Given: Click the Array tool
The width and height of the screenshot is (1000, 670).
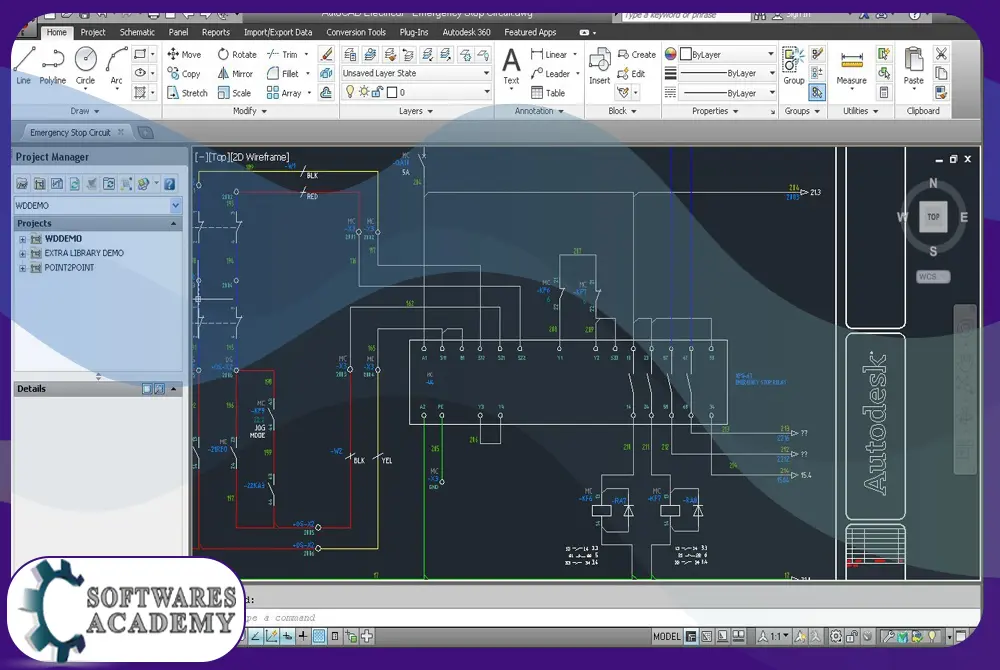Looking at the screenshot, I should pyautogui.click(x=284, y=93).
